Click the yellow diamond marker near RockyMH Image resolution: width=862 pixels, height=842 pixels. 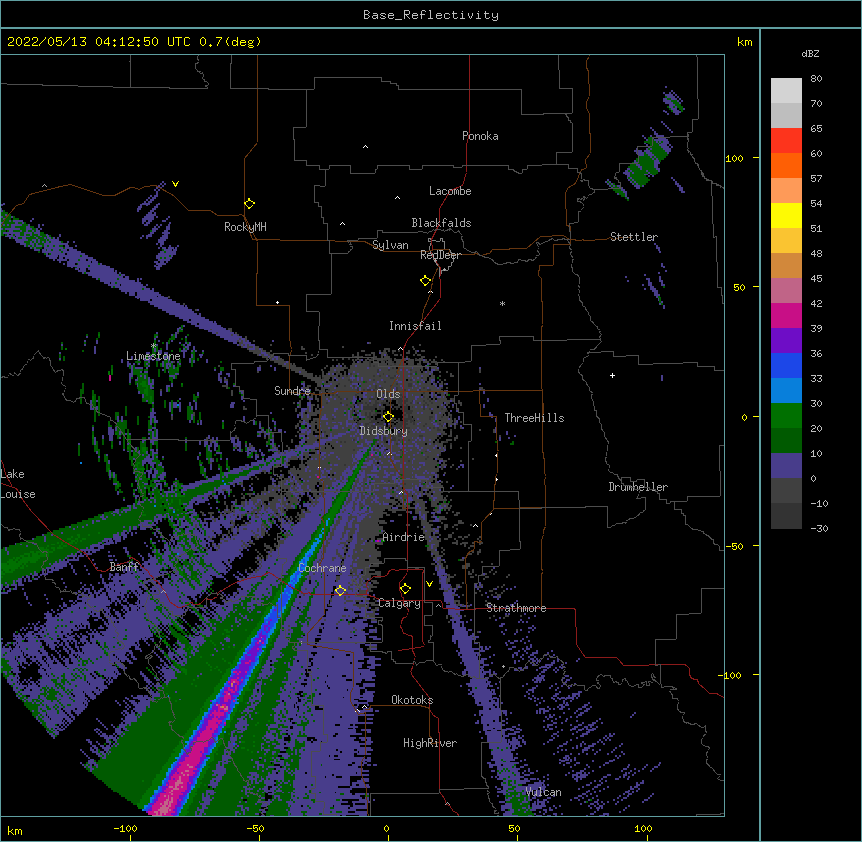(250, 204)
